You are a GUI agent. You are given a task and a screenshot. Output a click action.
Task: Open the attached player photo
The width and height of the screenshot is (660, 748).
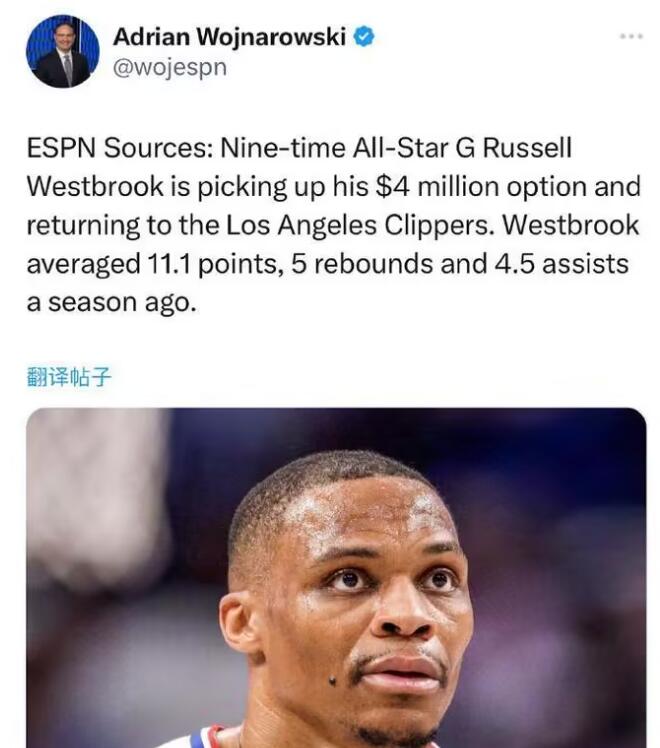click(x=336, y=578)
